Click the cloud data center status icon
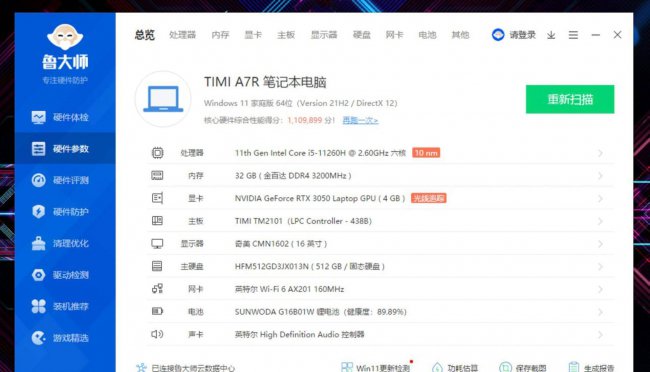Viewport: 650px width, 372px height. pyautogui.click(x=141, y=367)
